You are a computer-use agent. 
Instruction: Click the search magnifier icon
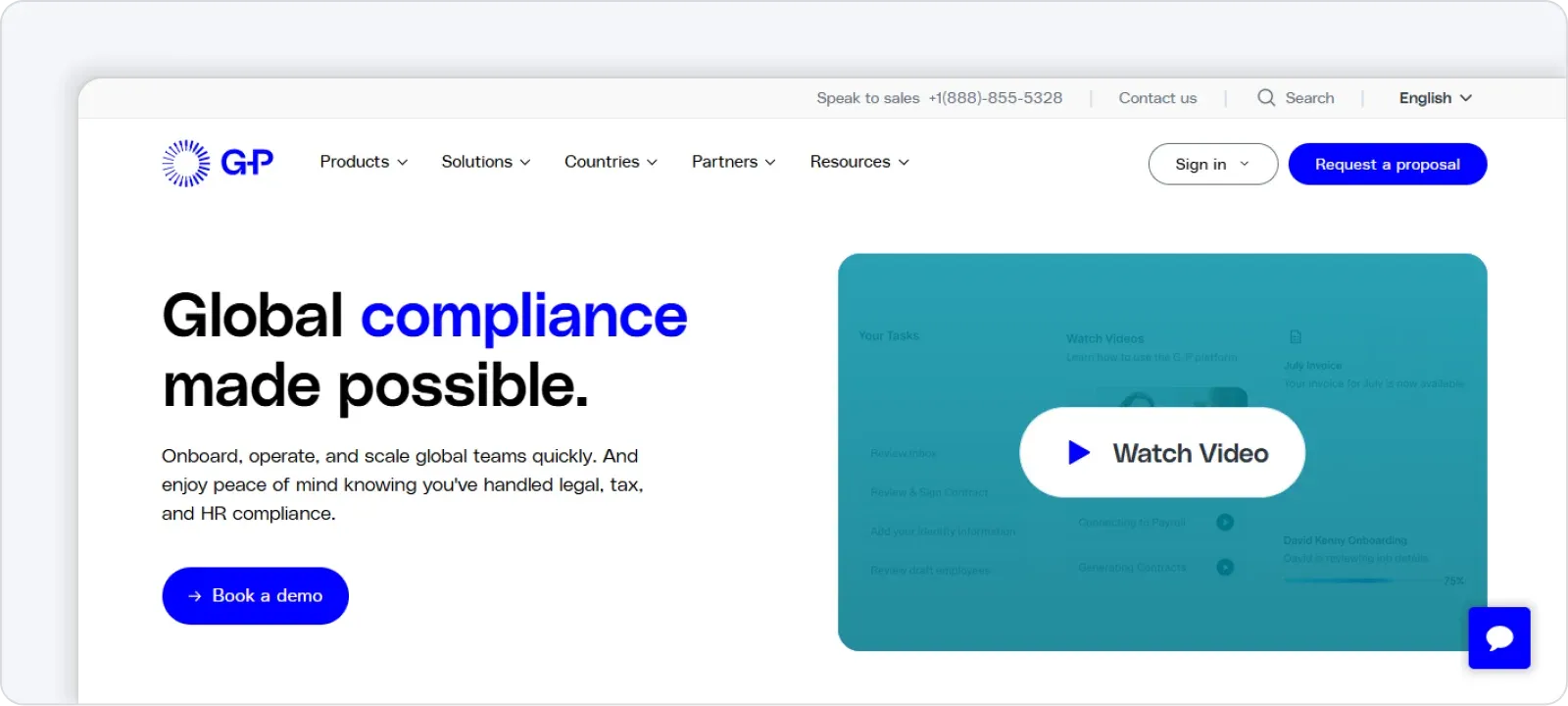point(1266,98)
